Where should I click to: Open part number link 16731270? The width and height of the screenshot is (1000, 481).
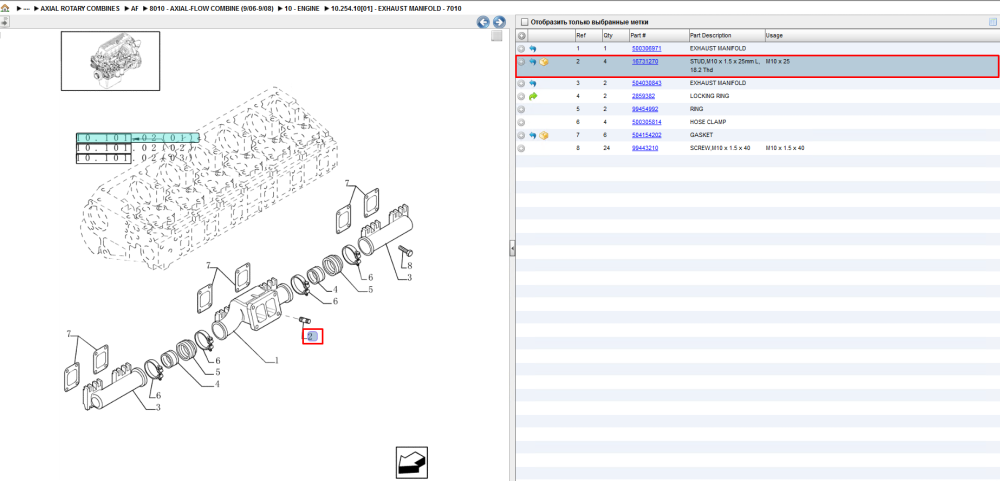pyautogui.click(x=645, y=61)
